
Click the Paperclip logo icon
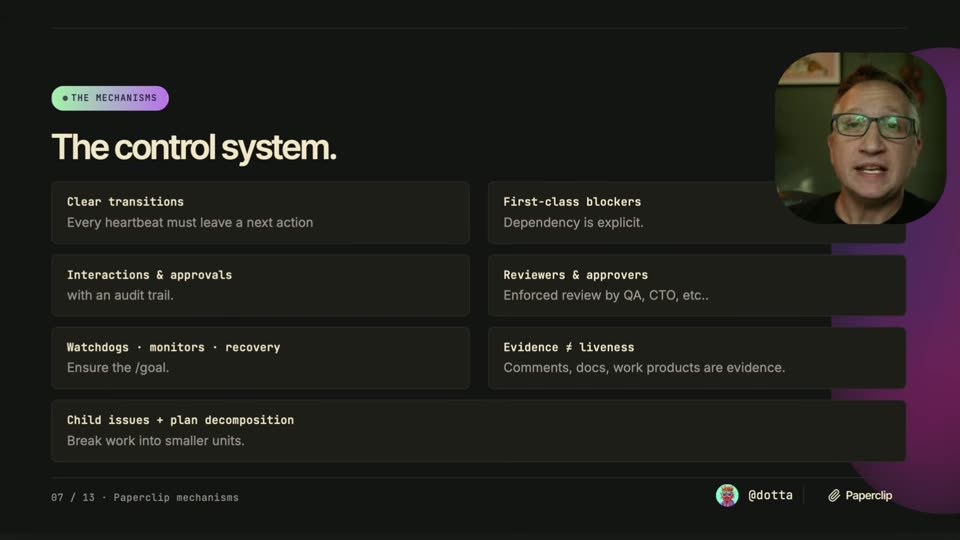tap(834, 495)
